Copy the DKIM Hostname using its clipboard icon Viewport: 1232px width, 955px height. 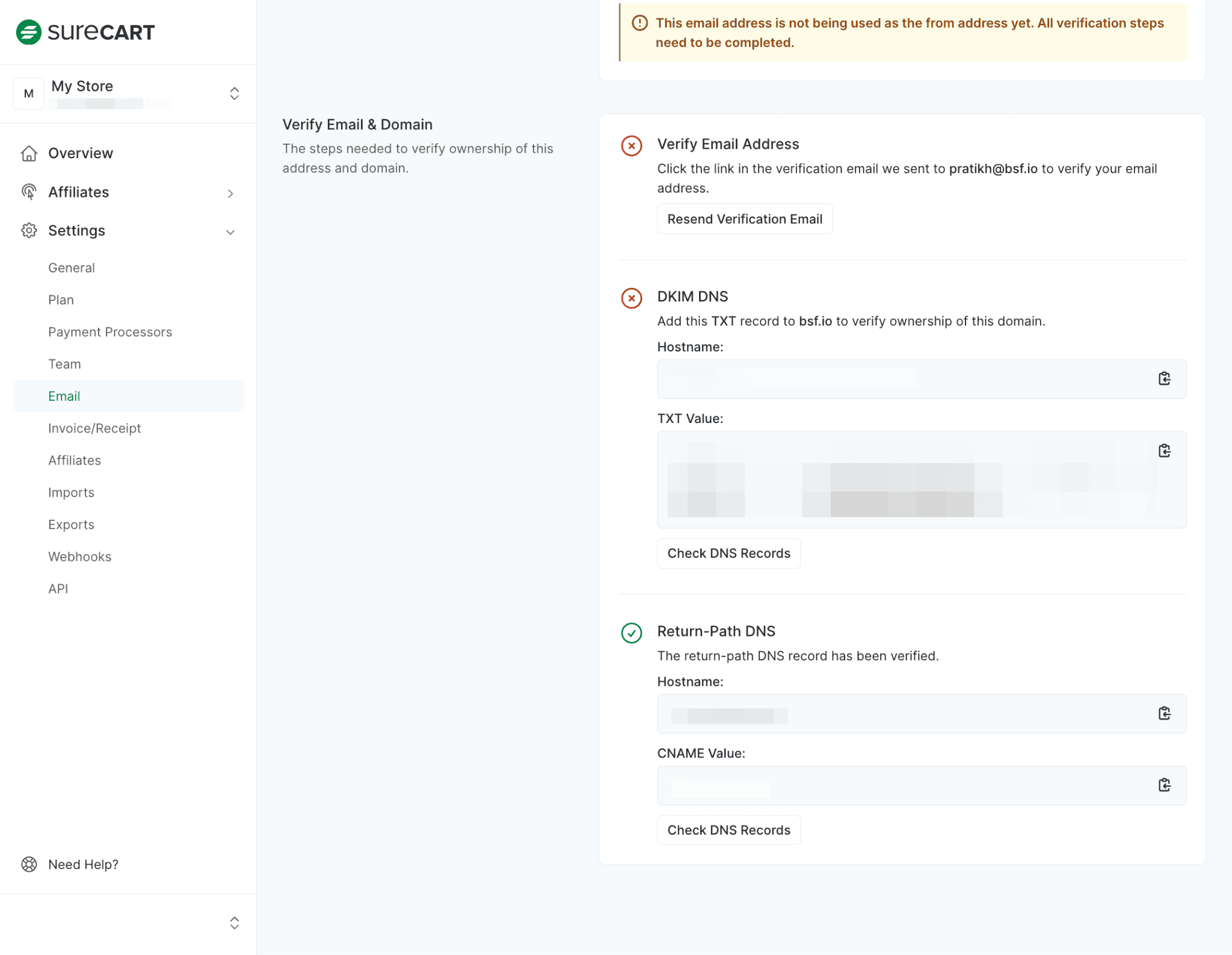pos(1165,379)
